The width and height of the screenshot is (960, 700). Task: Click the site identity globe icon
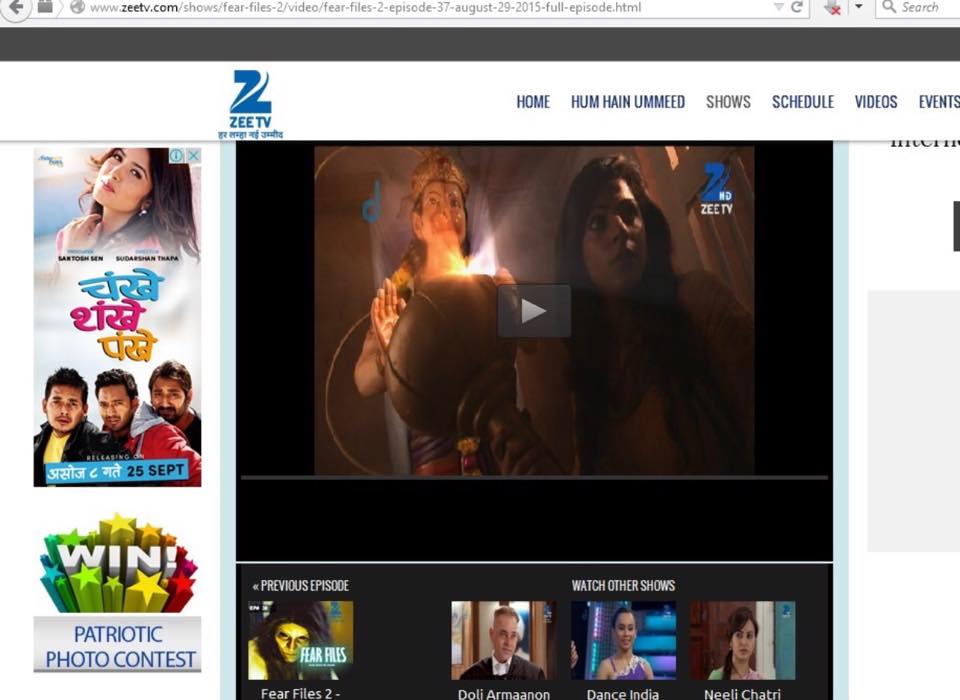coord(78,7)
